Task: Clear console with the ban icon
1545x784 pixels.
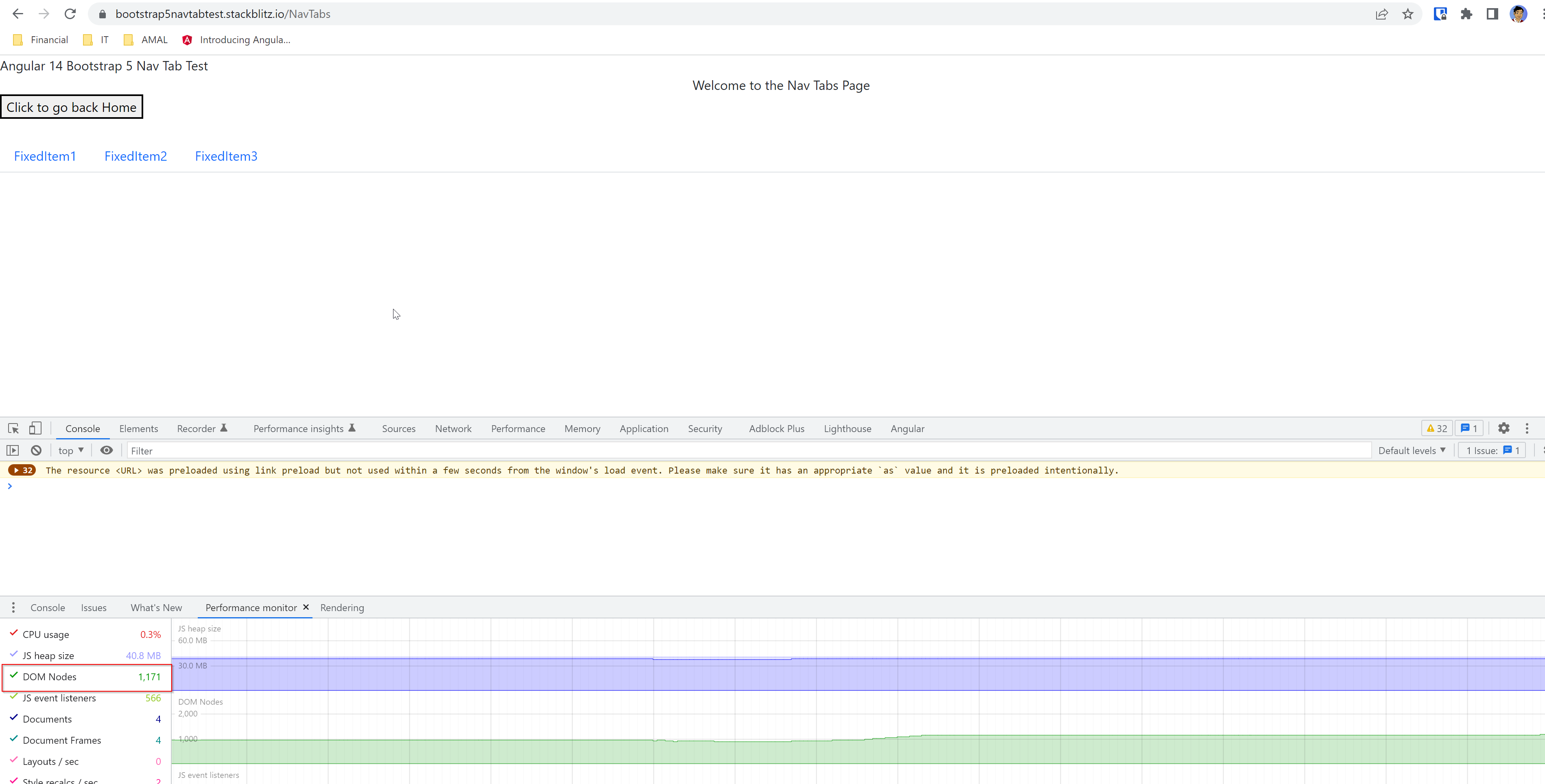Action: (x=36, y=450)
